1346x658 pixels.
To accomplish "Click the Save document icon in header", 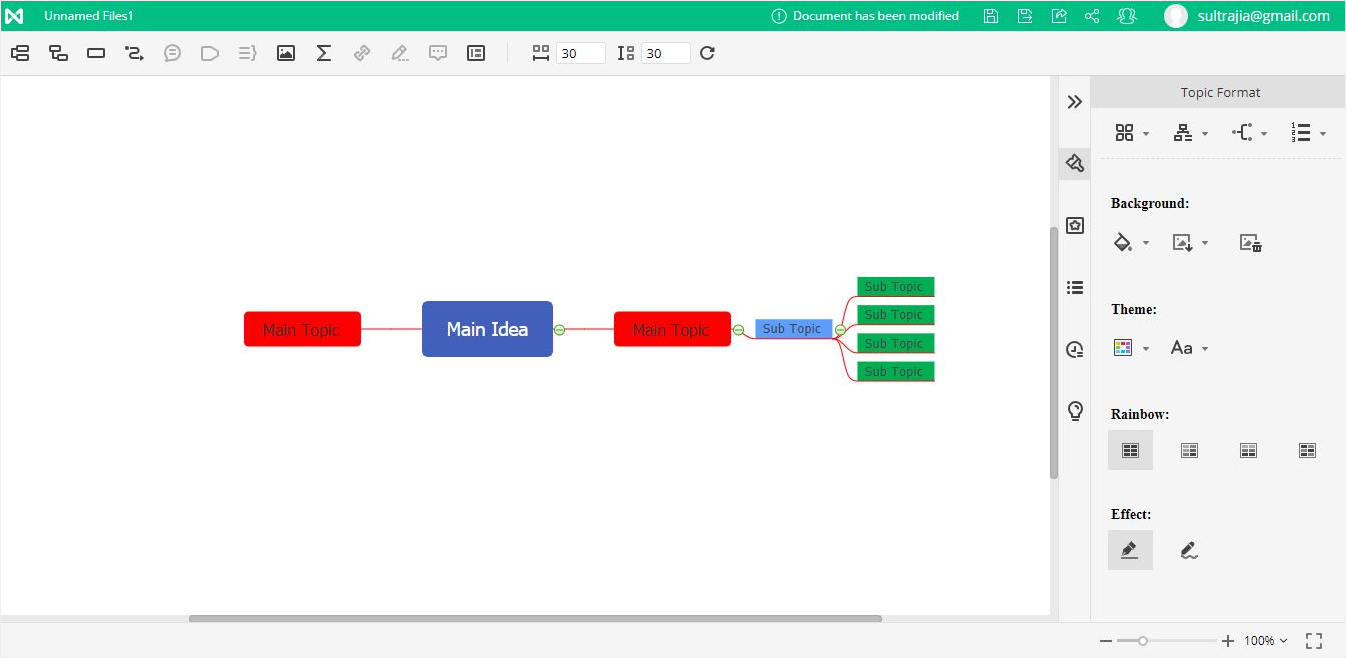I will pyautogui.click(x=990, y=16).
